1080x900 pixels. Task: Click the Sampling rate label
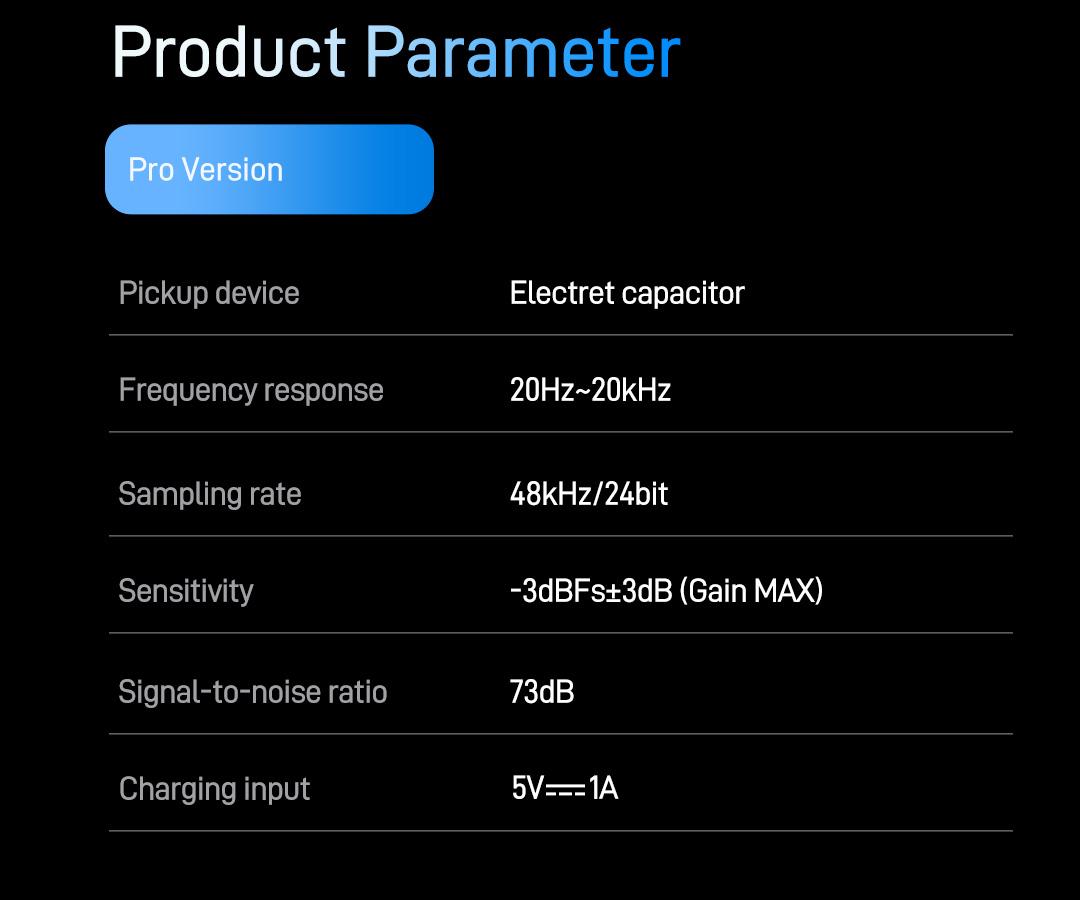[210, 494]
